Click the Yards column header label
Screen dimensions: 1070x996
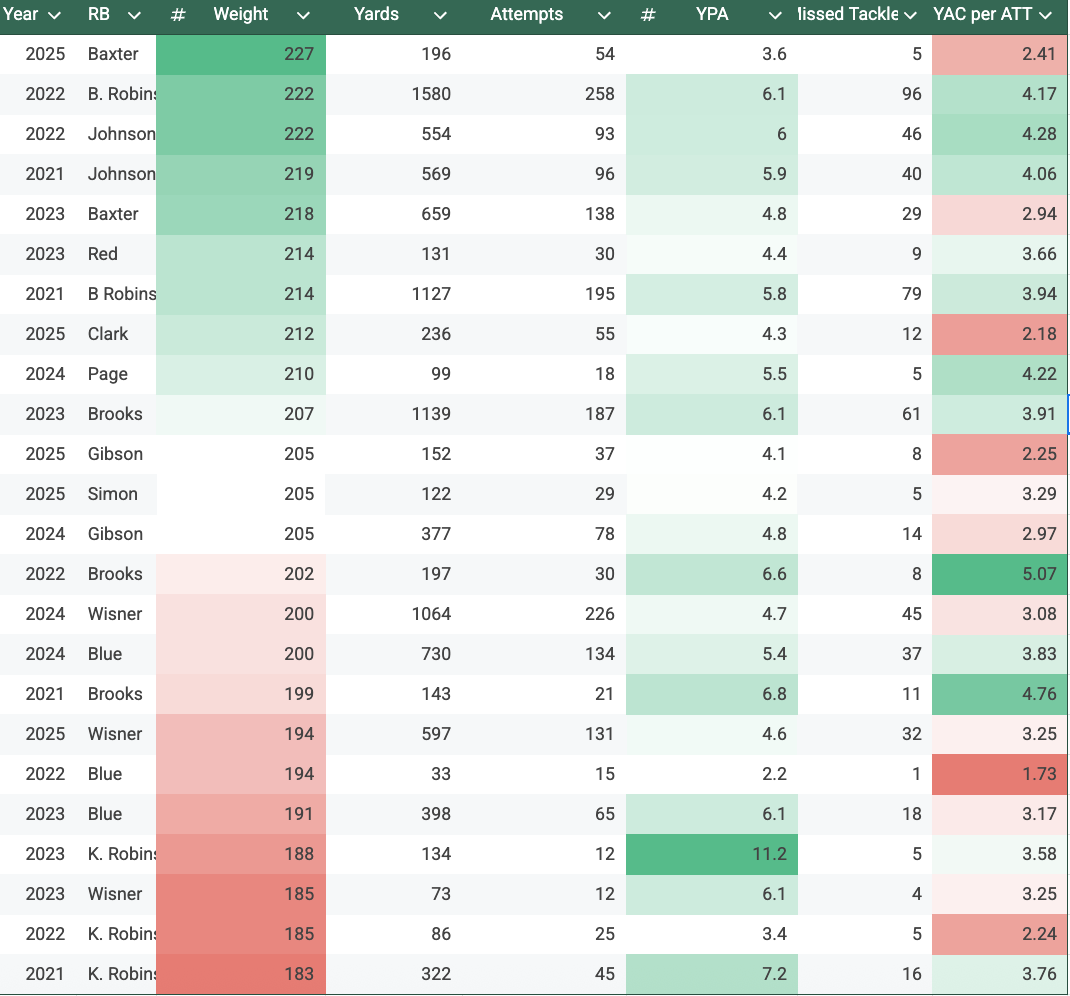point(376,15)
